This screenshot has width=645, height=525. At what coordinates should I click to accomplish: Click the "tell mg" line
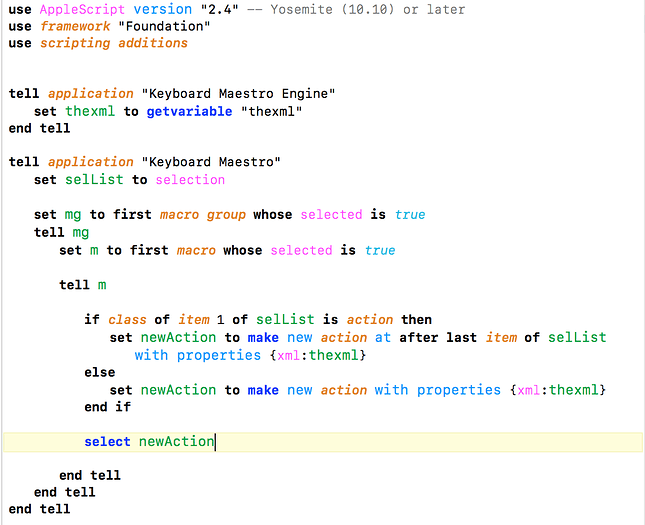point(61,232)
